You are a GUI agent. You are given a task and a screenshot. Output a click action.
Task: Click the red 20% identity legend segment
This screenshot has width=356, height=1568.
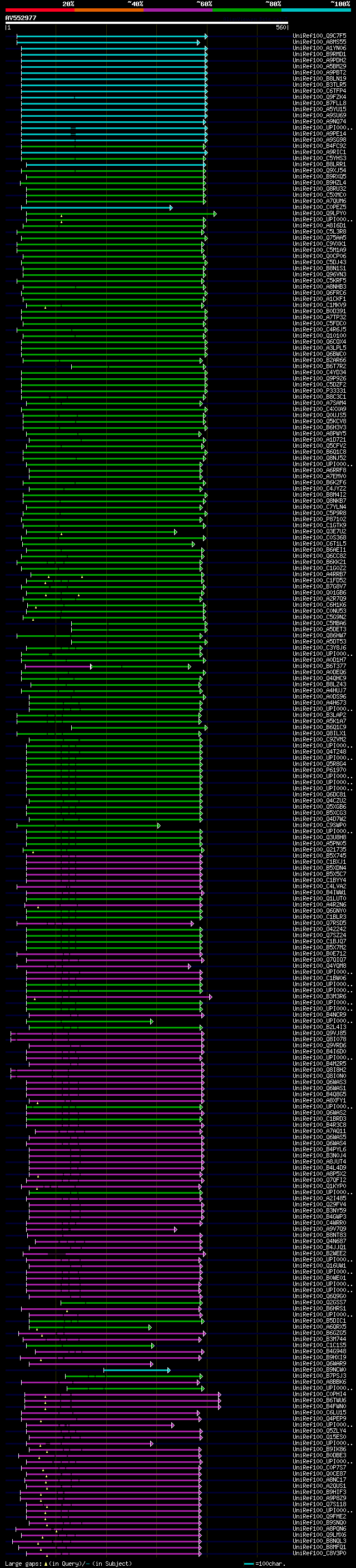pos(39,10)
